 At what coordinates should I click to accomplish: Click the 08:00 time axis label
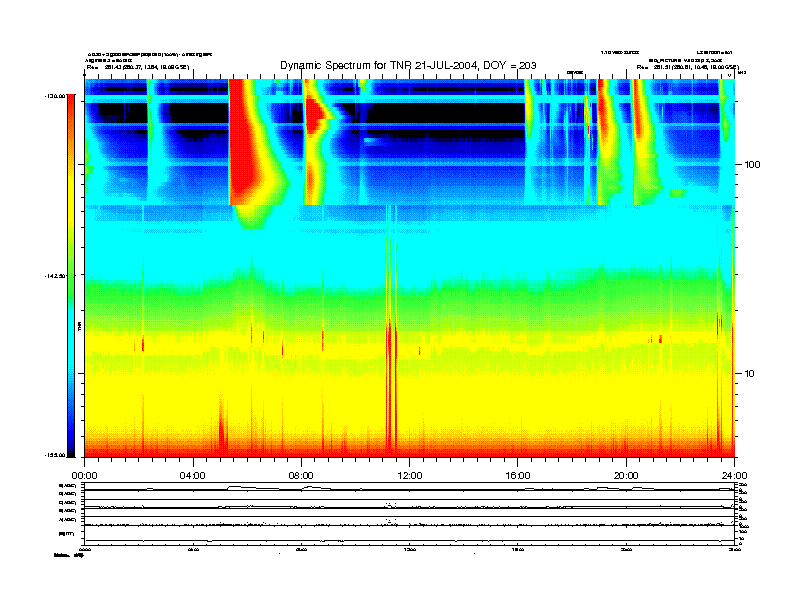301,476
